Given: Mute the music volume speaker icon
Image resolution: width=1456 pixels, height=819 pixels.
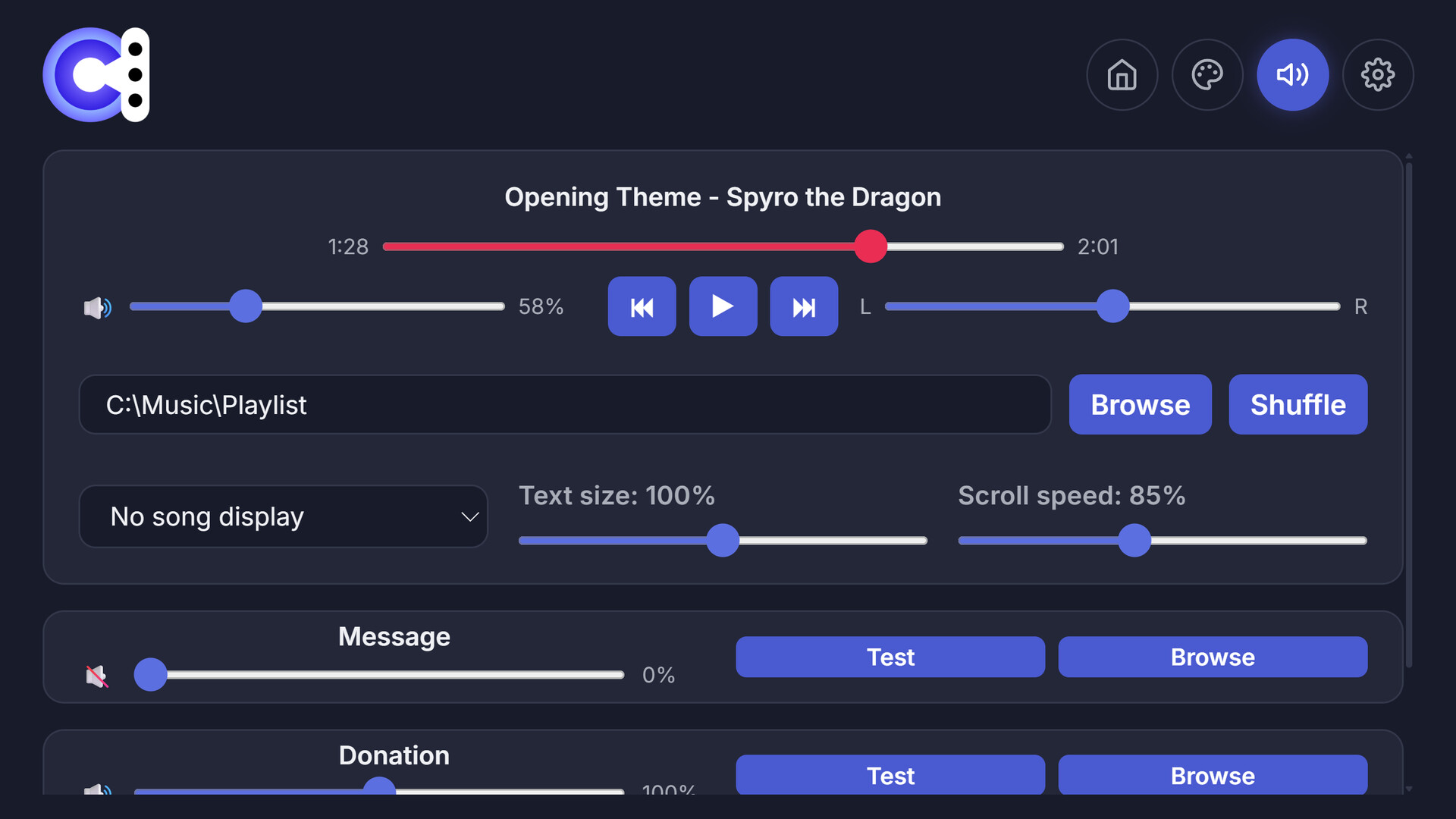Looking at the screenshot, I should click(97, 307).
